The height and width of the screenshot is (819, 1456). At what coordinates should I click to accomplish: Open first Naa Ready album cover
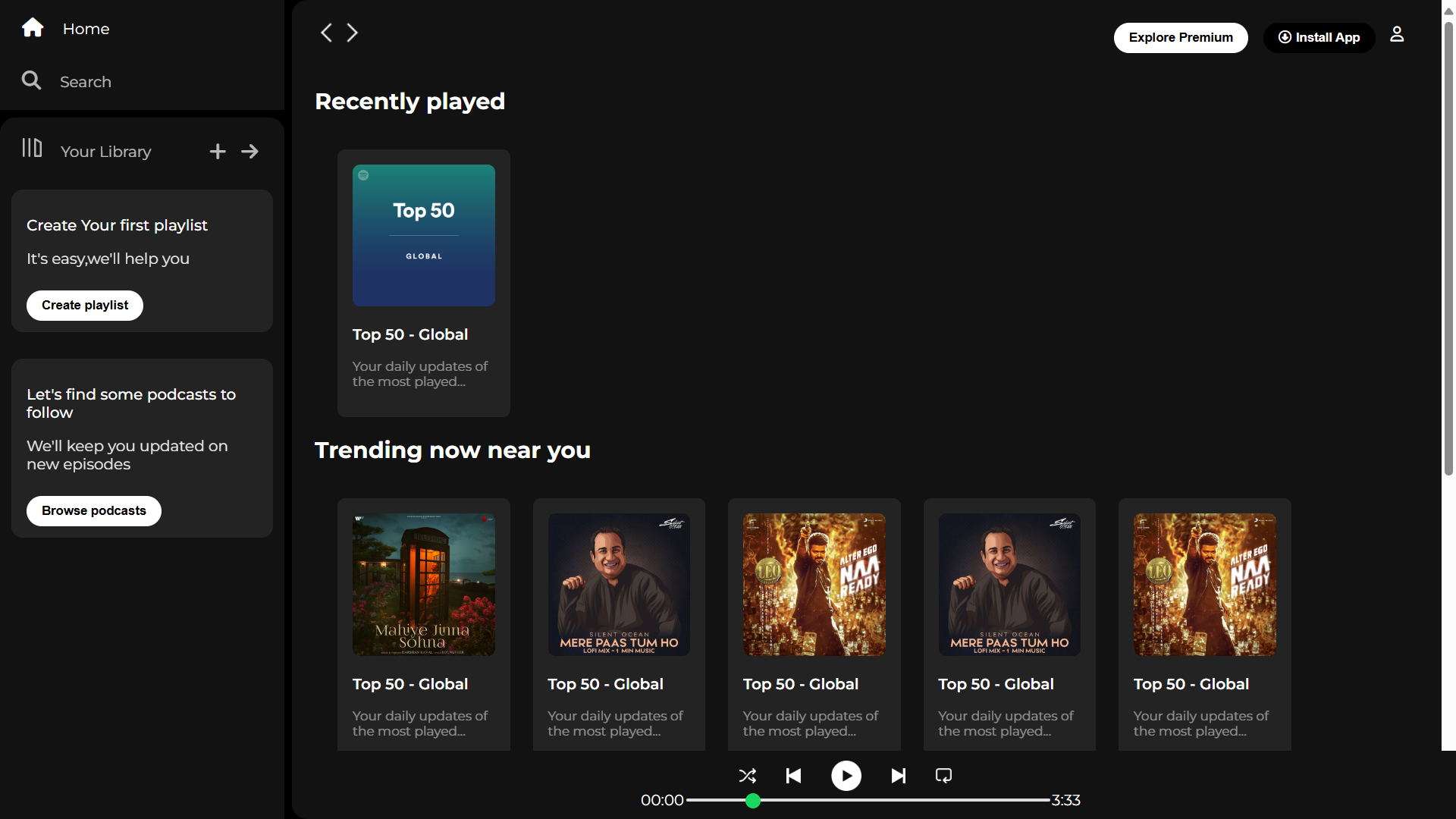pyautogui.click(x=814, y=585)
